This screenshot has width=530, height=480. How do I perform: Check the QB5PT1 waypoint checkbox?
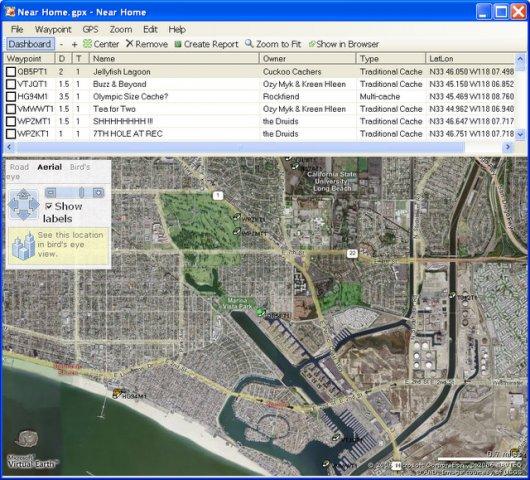click(11, 72)
